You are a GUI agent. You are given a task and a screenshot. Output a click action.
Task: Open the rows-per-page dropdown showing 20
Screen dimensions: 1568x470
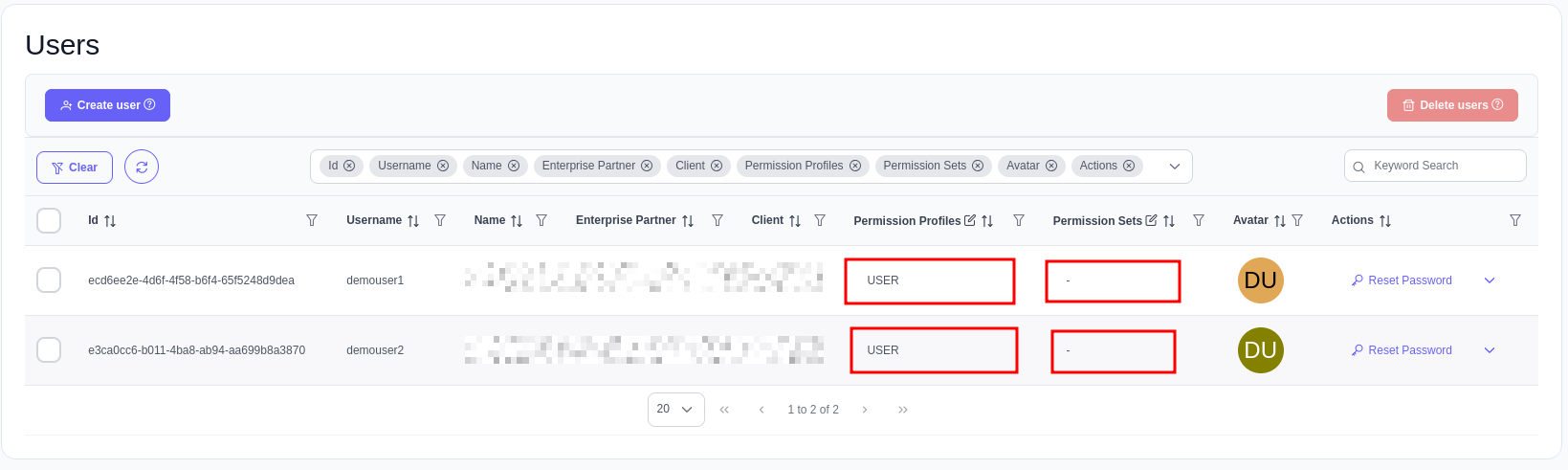point(675,410)
